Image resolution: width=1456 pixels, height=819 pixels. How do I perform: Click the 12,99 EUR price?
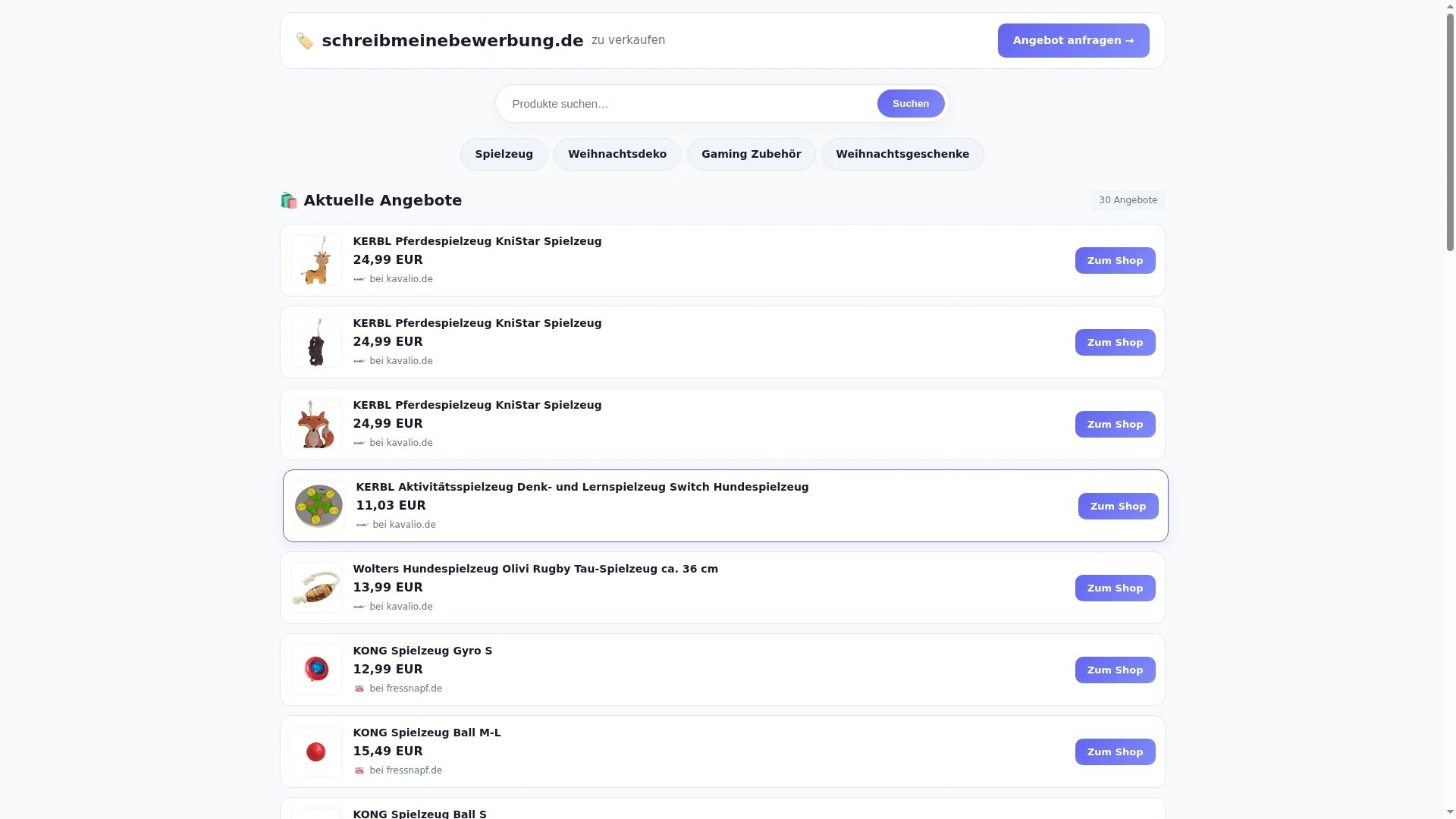click(388, 670)
